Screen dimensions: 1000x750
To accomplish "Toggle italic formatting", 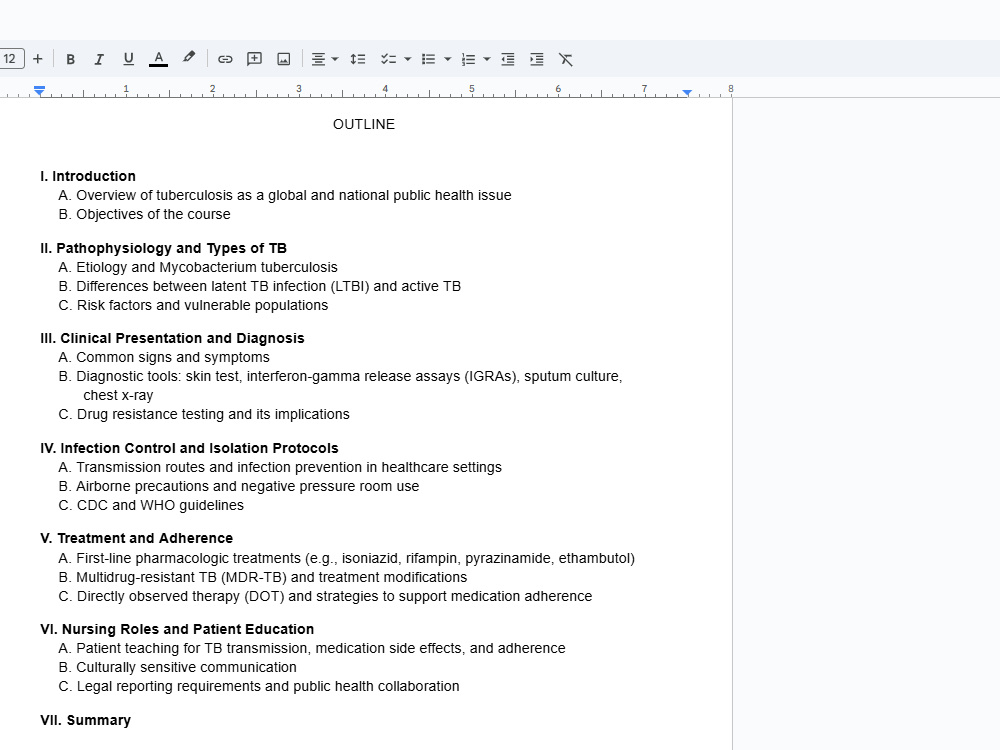I will click(99, 59).
